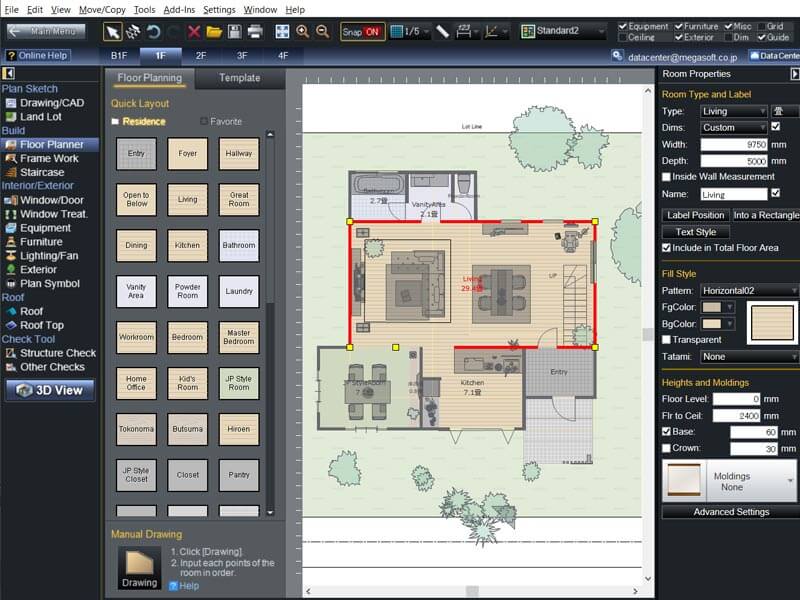Click the printer icon in toolbar
The width and height of the screenshot is (800, 600).
tap(255, 32)
